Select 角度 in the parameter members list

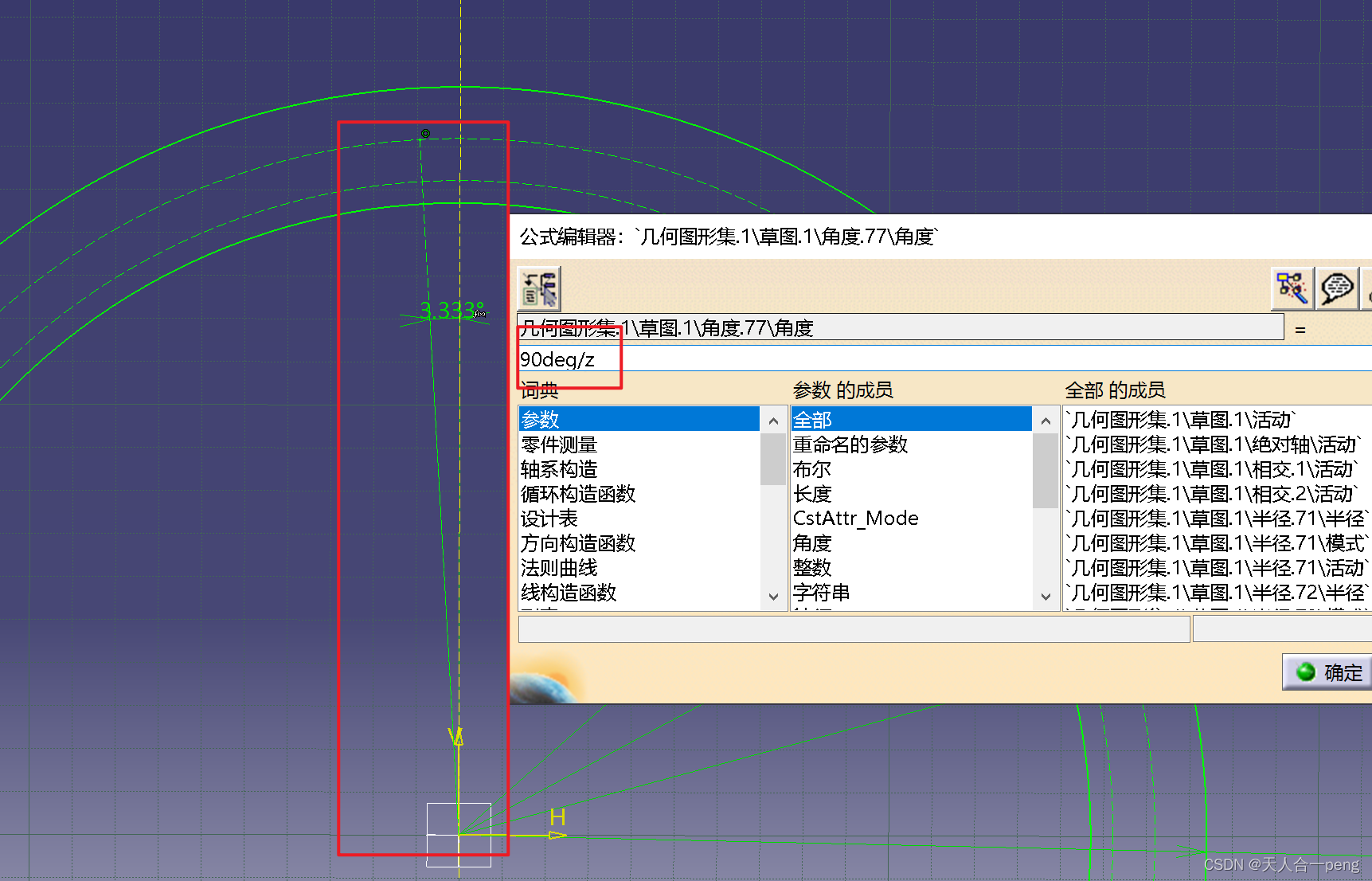tap(812, 543)
